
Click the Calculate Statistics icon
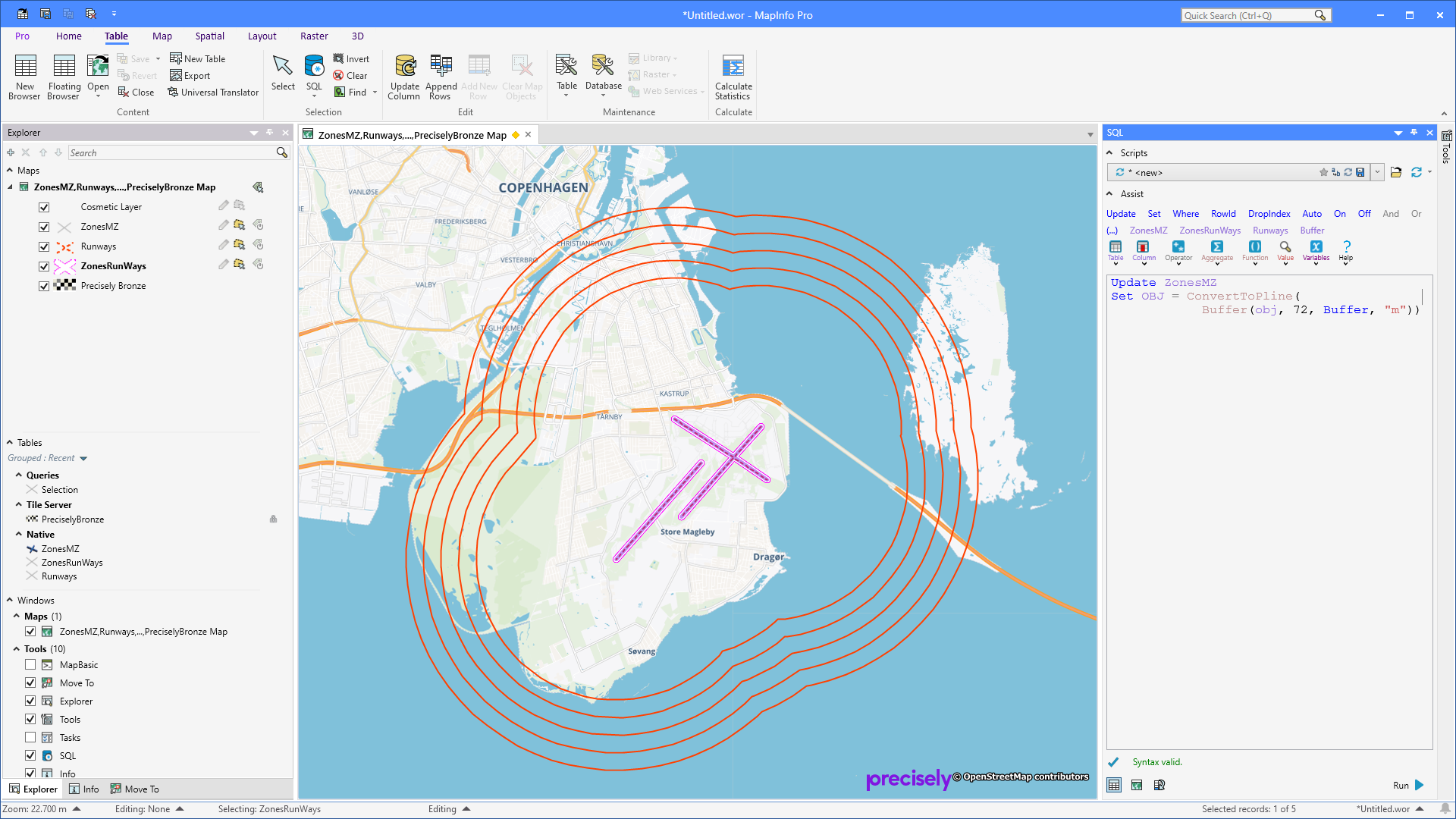pyautogui.click(x=733, y=76)
